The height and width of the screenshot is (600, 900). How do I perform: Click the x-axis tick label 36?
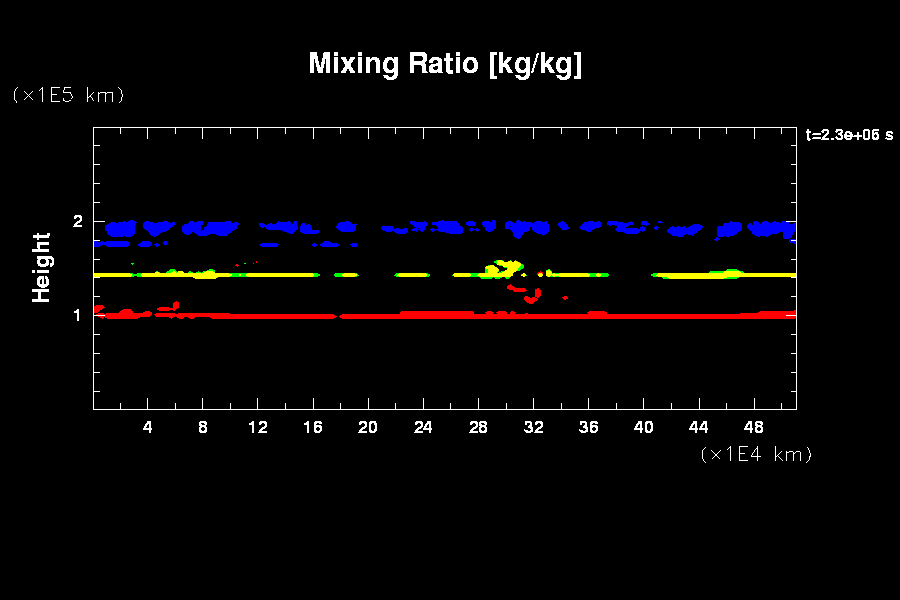(x=588, y=428)
